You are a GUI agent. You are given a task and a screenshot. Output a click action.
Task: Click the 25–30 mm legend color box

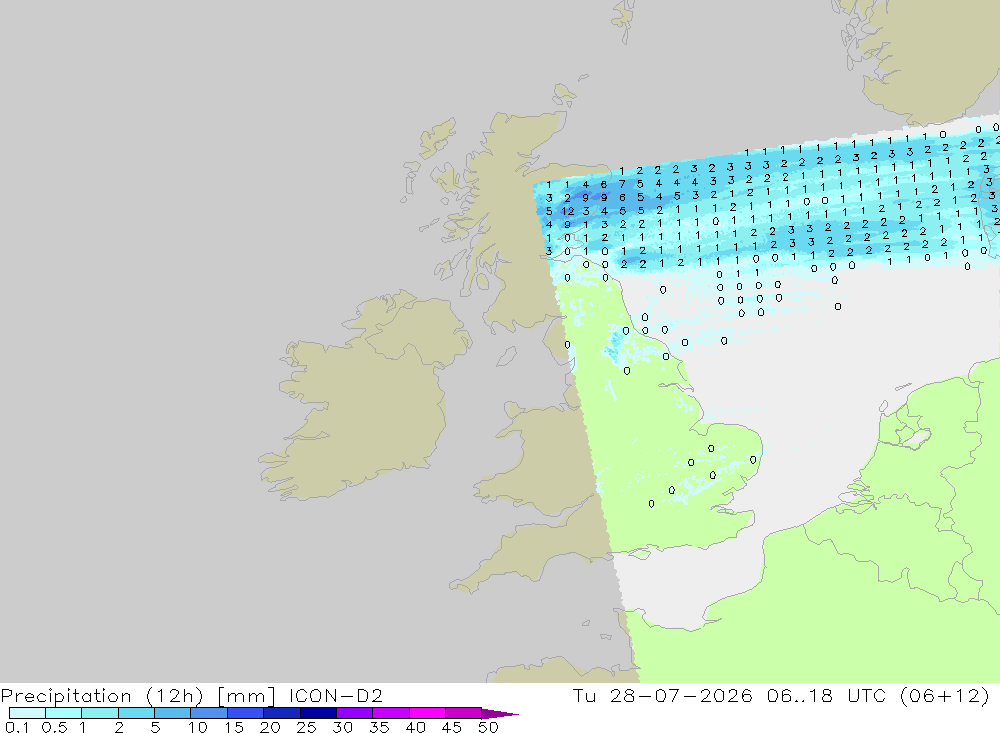tap(318, 713)
